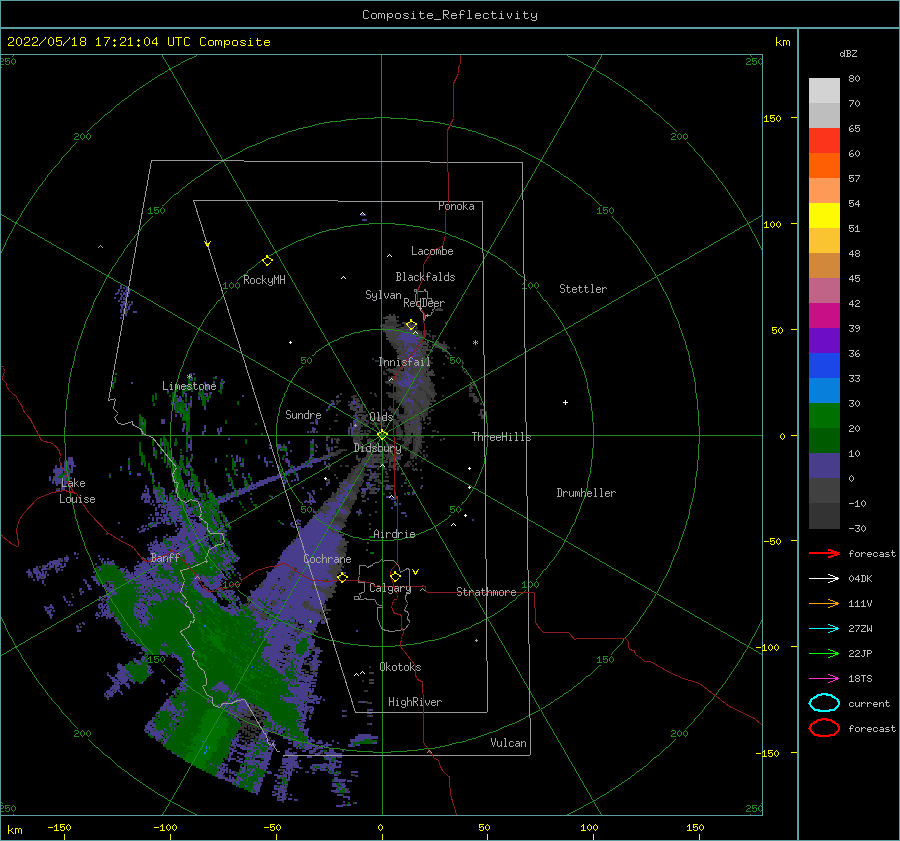Click the green 22JP arrow icon

click(x=824, y=653)
